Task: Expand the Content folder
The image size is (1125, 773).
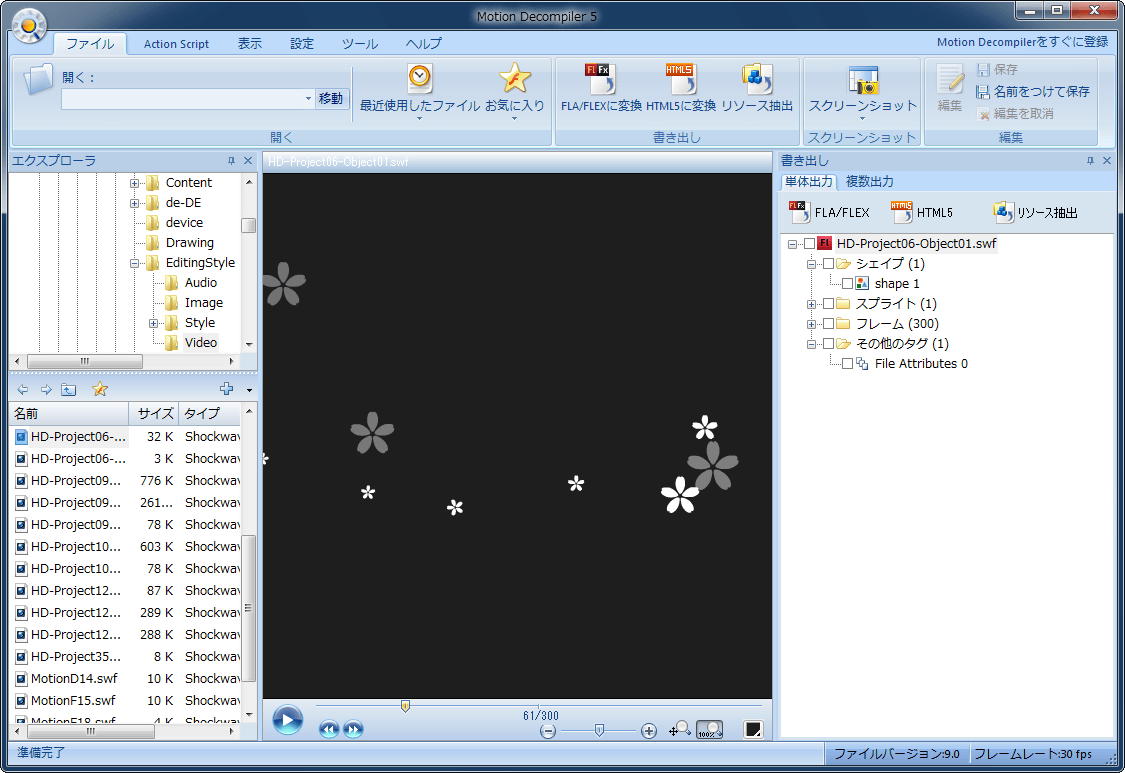Action: 134,183
